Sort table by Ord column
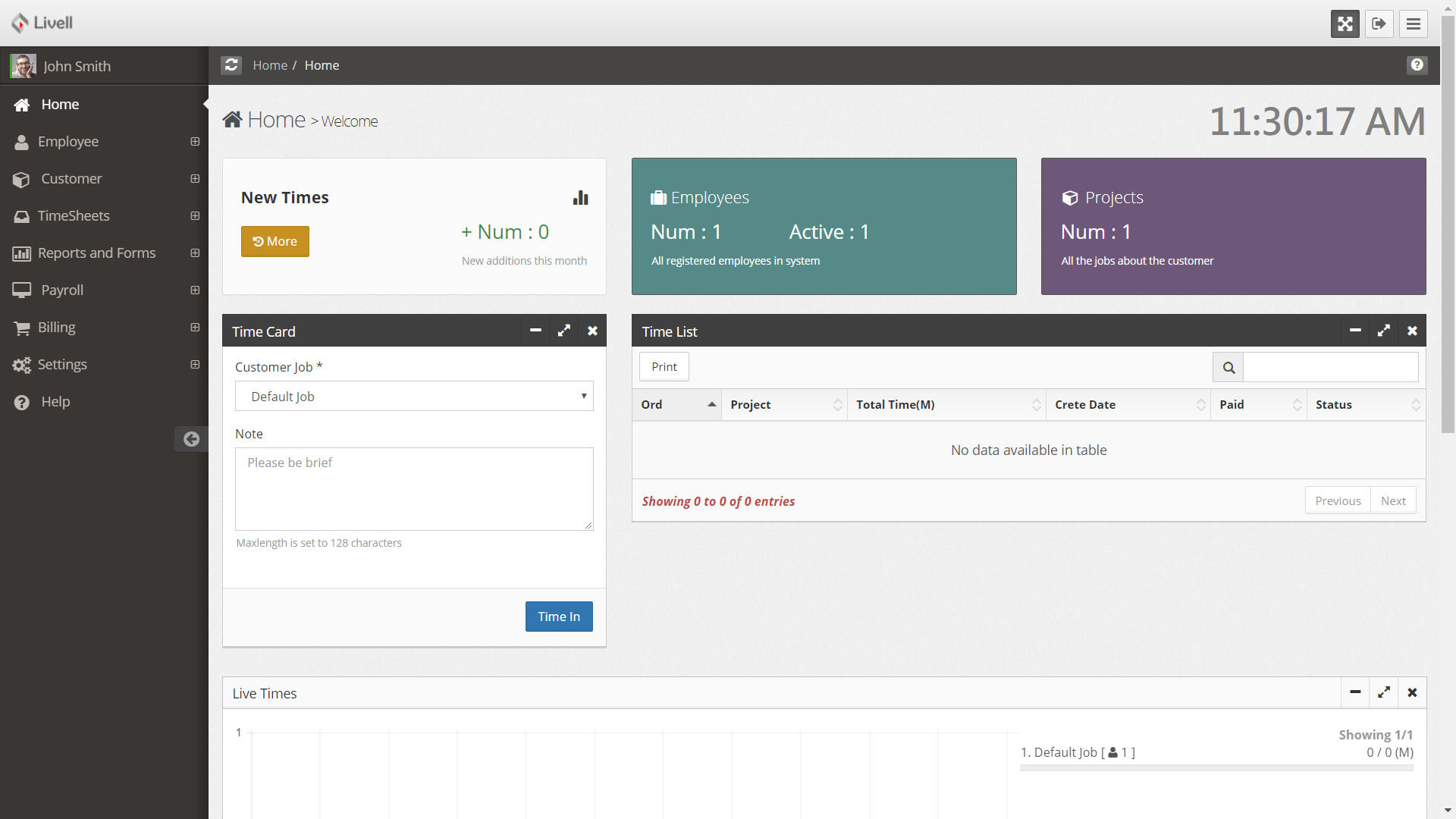The image size is (1456, 819). coord(676,405)
